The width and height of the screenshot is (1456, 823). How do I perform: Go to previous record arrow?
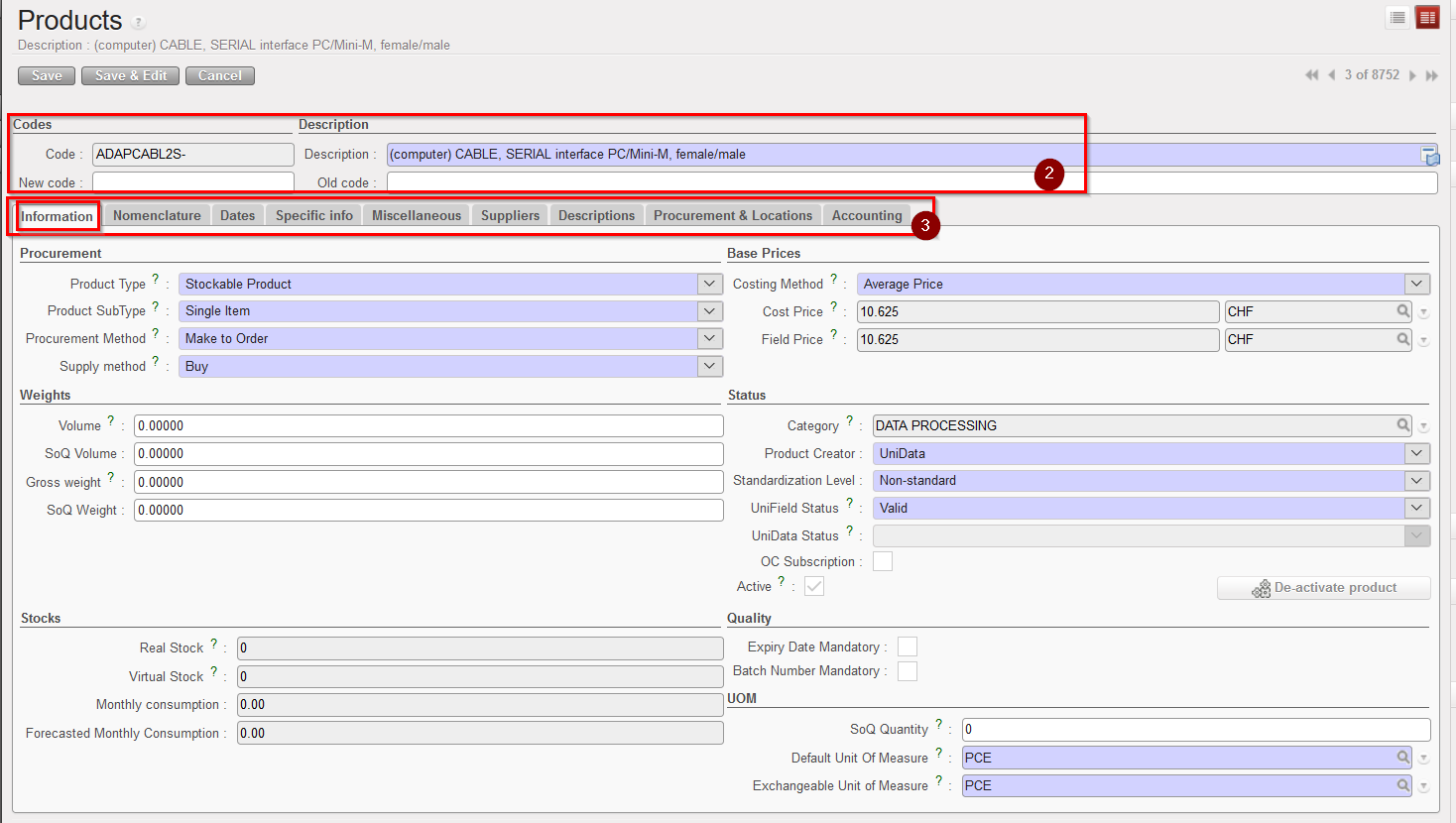[1331, 75]
